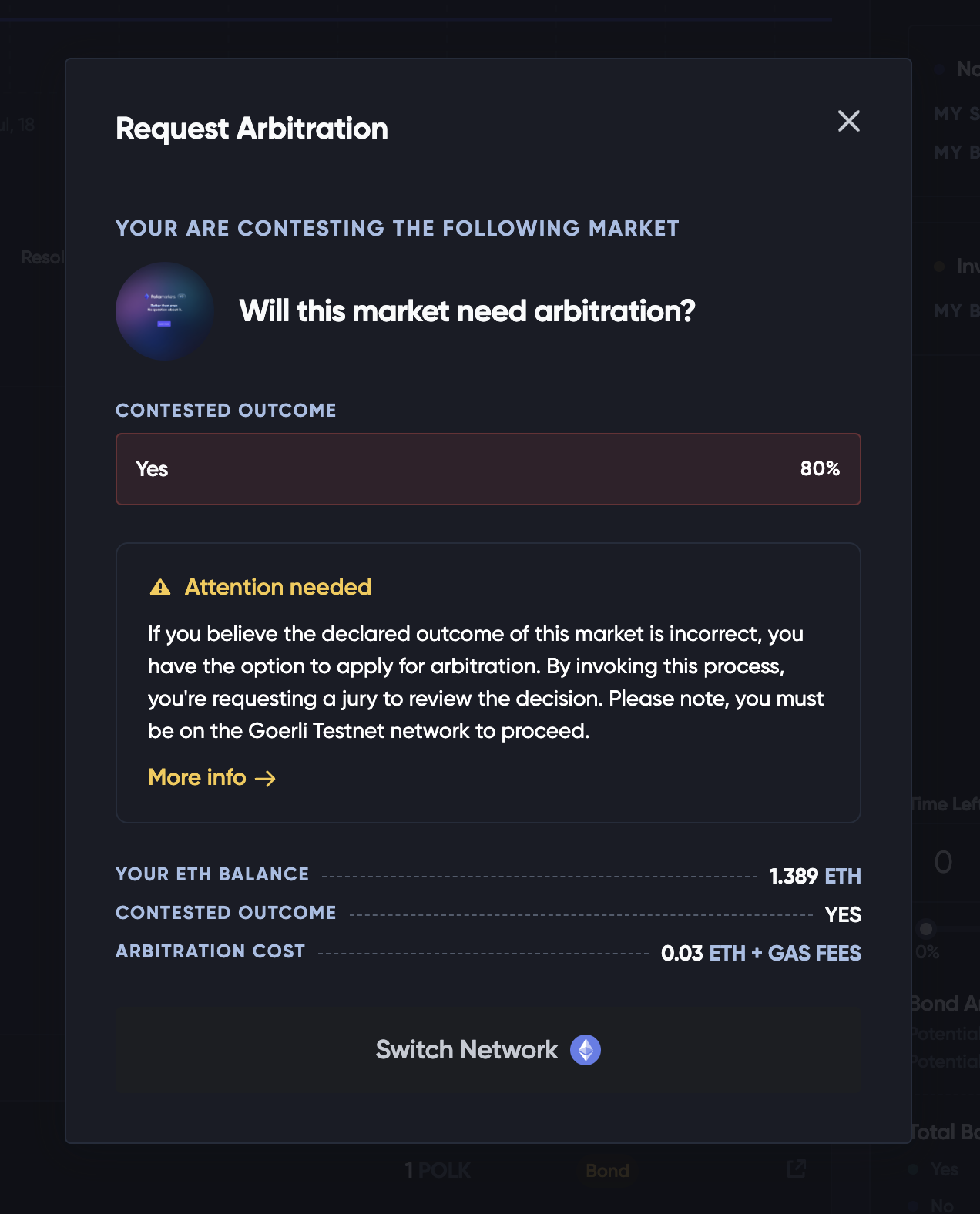This screenshot has height=1214, width=980.
Task: Click the arrow beside More info
Action: point(265,779)
